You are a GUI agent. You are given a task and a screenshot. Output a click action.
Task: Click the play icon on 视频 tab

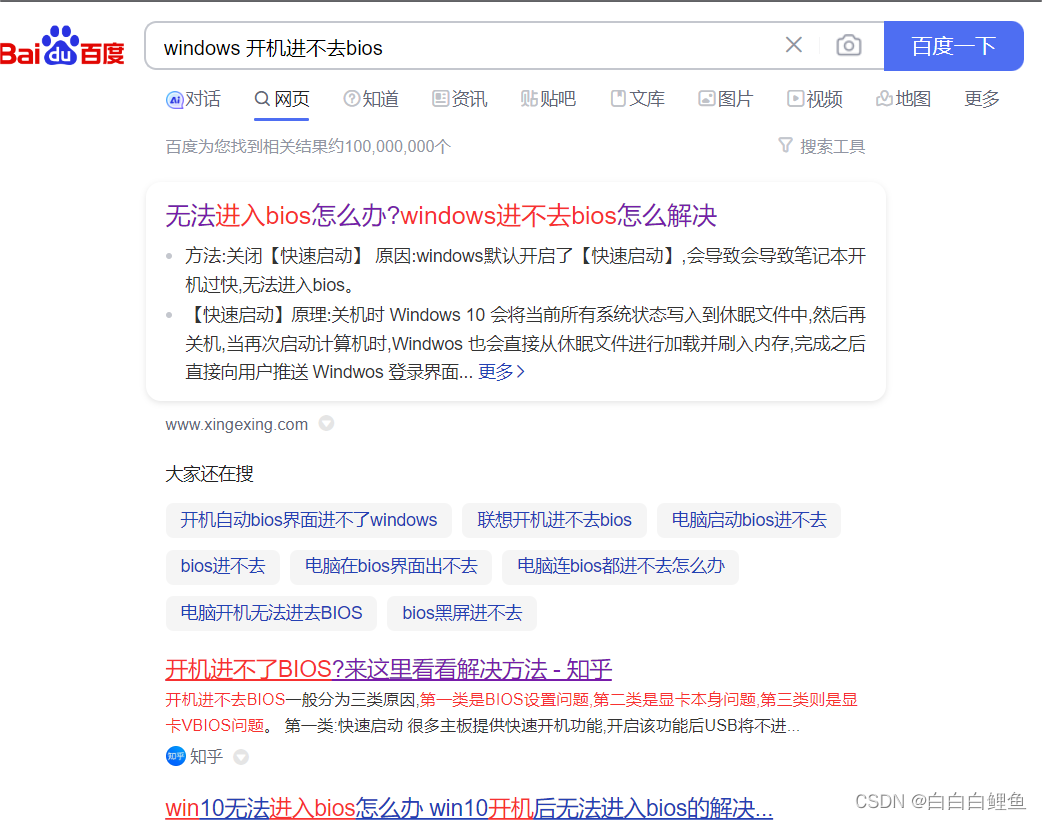(795, 98)
